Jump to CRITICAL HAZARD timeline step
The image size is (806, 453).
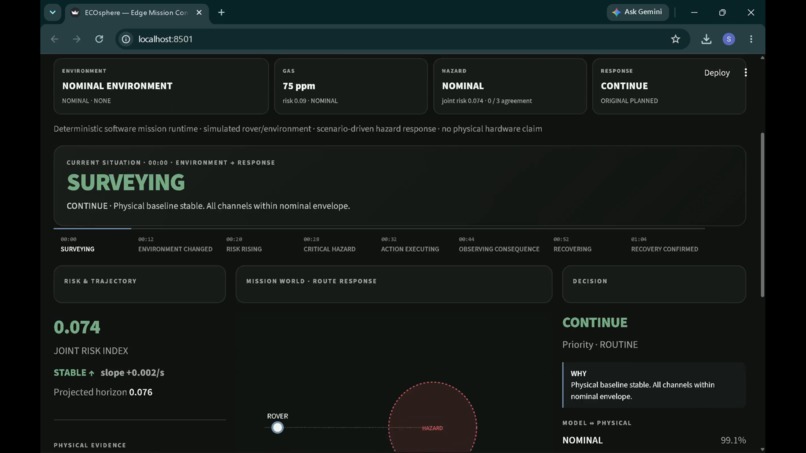[x=329, y=245]
